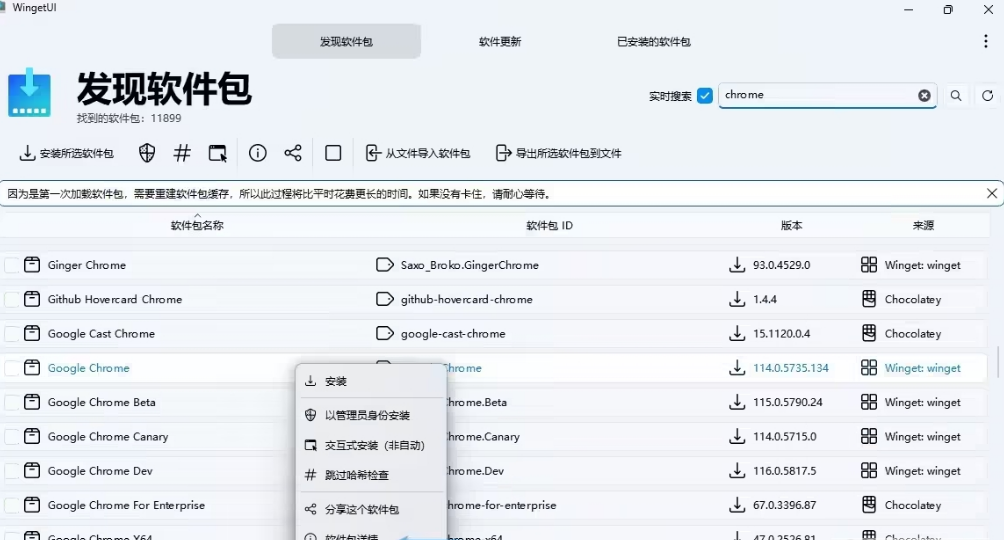Click Chocolatey source icon in Chrome For Enterprise row

(x=869, y=505)
